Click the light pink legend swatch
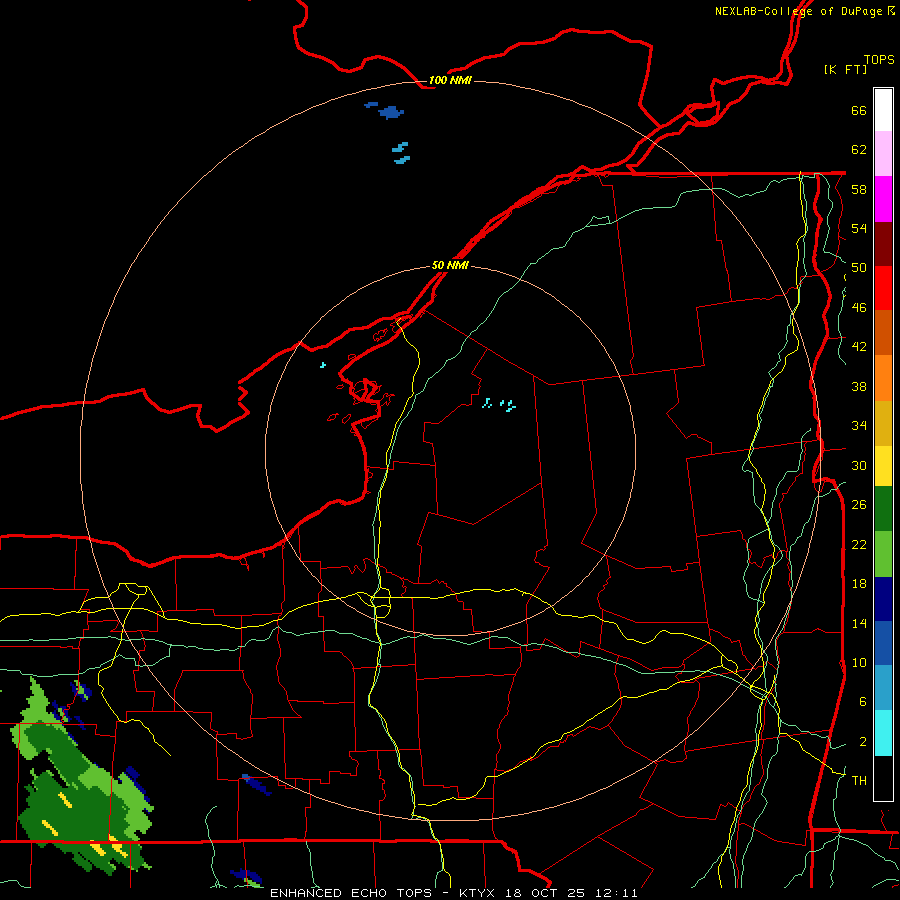Image resolution: width=900 pixels, height=900 pixels. tap(883, 154)
